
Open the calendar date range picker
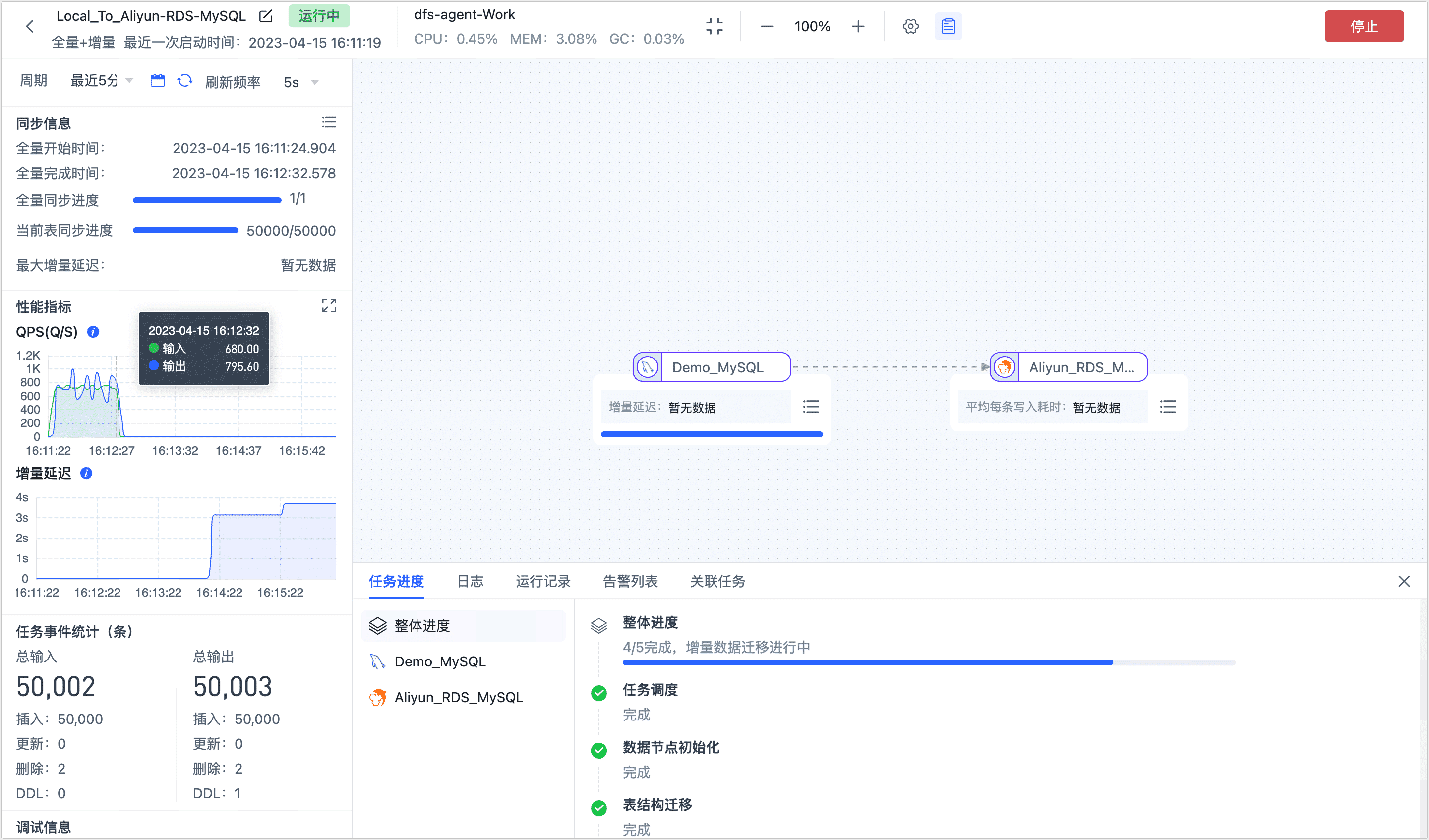click(157, 80)
